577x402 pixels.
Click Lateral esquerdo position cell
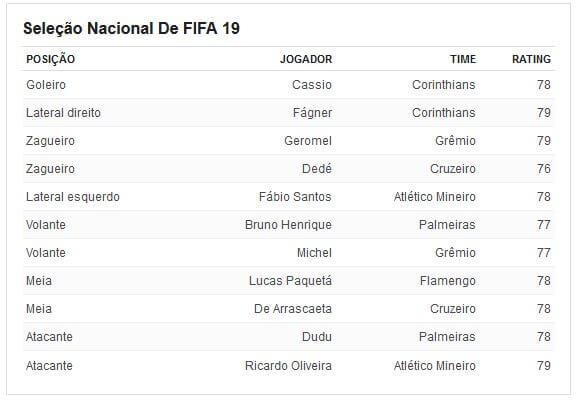pyautogui.click(x=73, y=197)
